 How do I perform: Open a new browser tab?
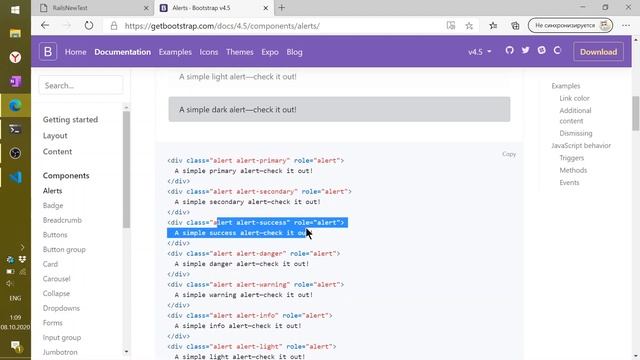[x=282, y=8]
